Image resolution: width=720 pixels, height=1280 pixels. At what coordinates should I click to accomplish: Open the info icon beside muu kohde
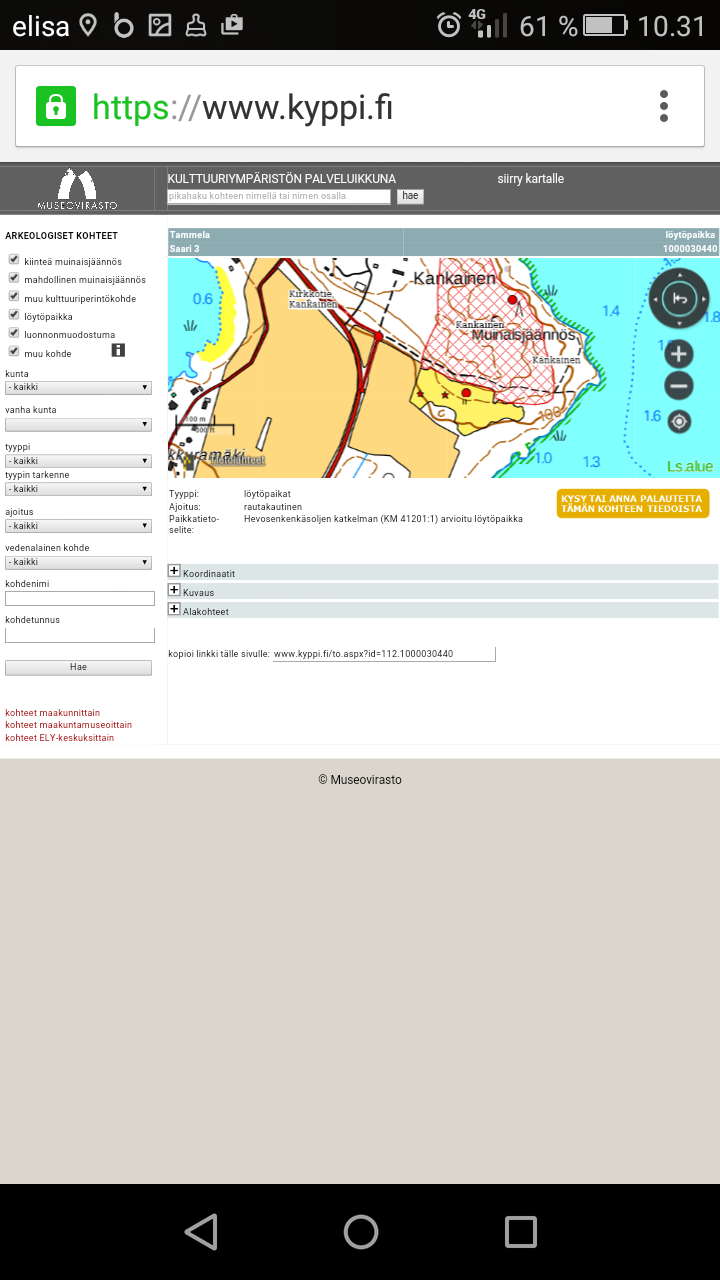118,350
